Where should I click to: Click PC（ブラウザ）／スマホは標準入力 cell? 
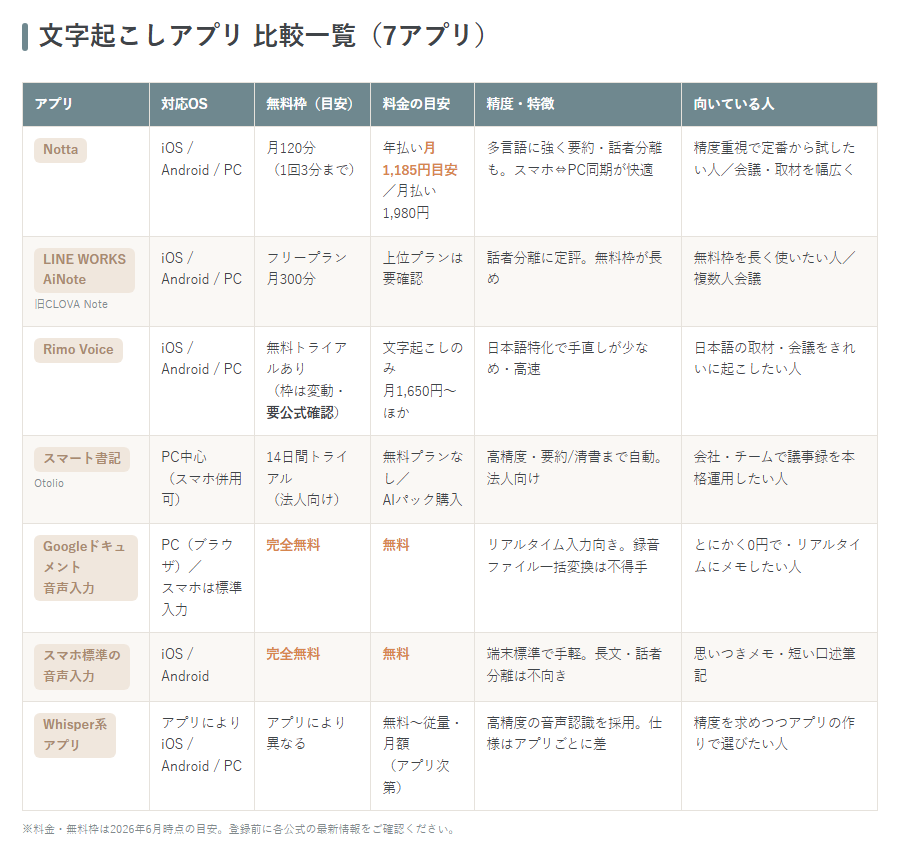(x=201, y=578)
